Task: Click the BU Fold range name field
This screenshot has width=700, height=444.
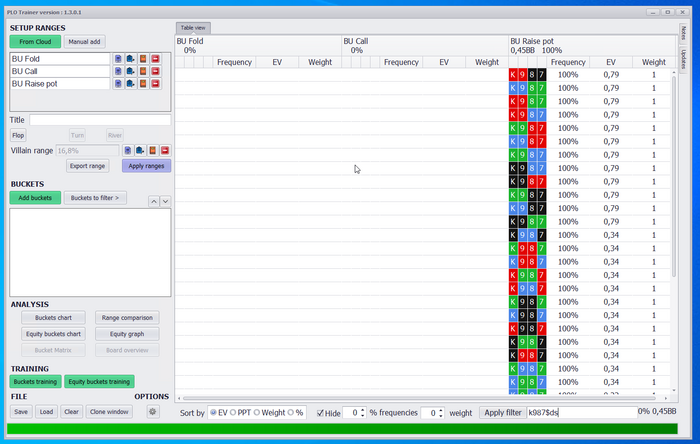Action: pyautogui.click(x=60, y=58)
